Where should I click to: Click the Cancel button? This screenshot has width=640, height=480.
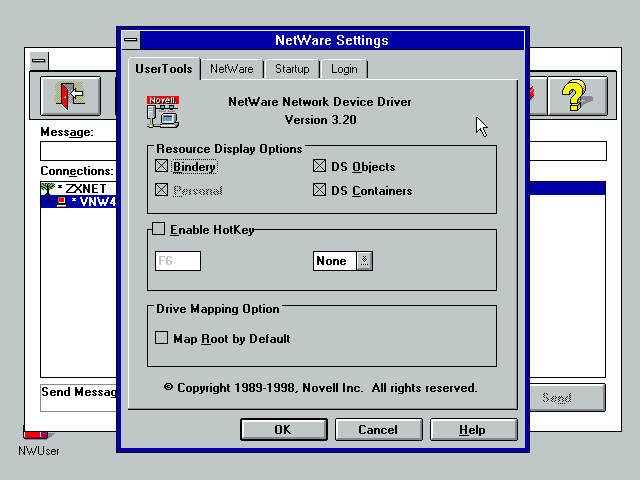[378, 429]
